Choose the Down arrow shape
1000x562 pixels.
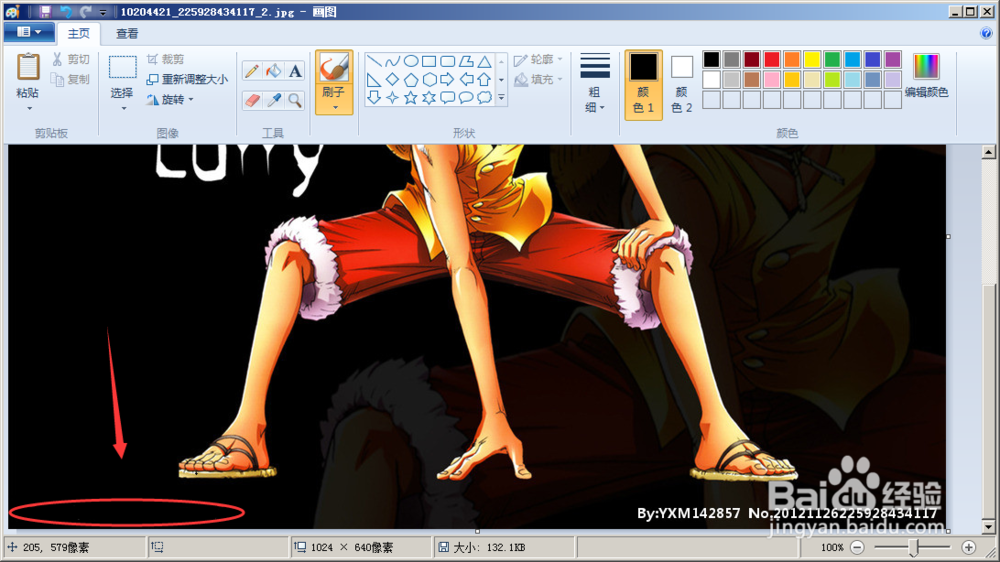(x=374, y=98)
